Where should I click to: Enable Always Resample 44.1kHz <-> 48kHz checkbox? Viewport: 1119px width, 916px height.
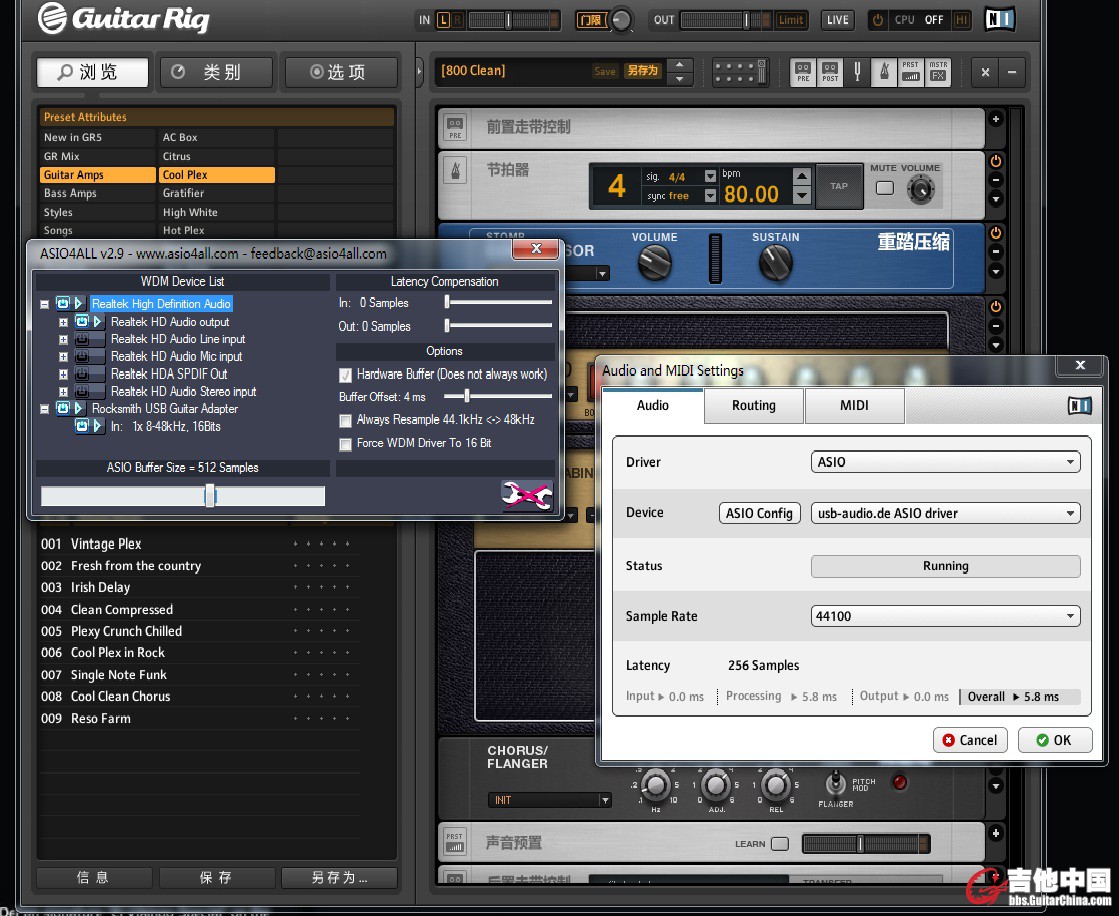[346, 420]
